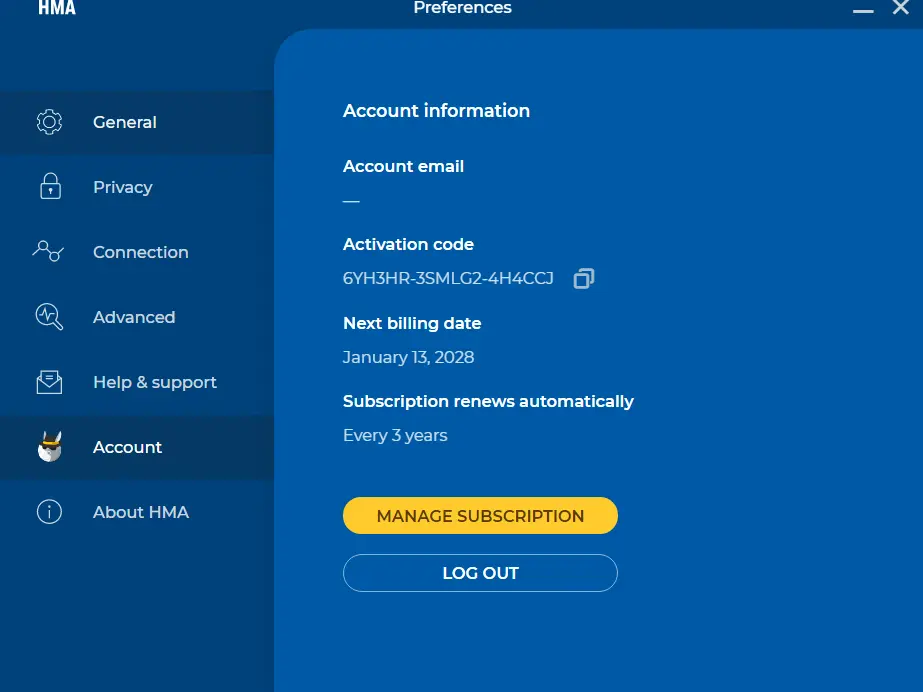Select the Connection menu item
The height and width of the screenshot is (692, 923).
click(137, 252)
